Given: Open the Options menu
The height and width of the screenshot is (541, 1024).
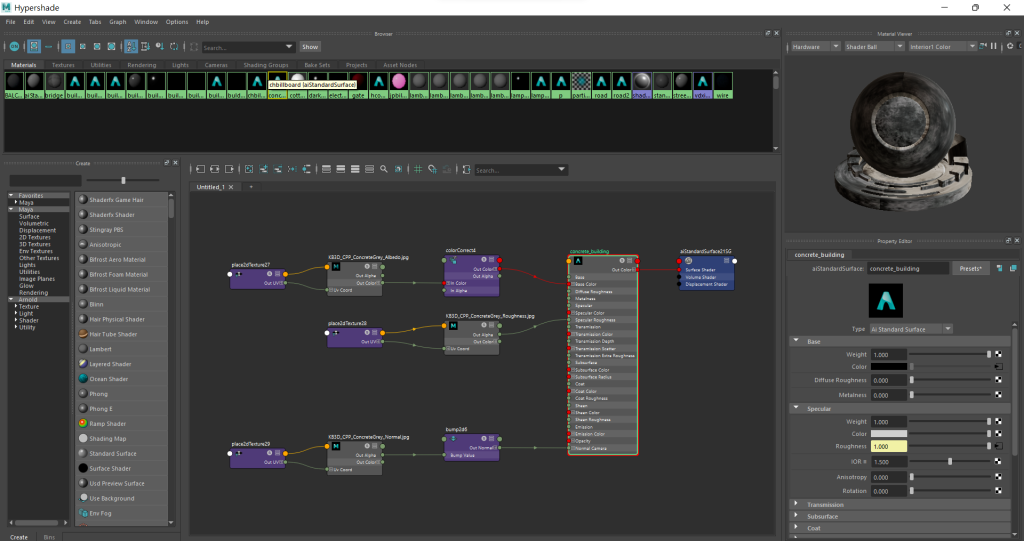Looking at the screenshot, I should [x=176, y=22].
